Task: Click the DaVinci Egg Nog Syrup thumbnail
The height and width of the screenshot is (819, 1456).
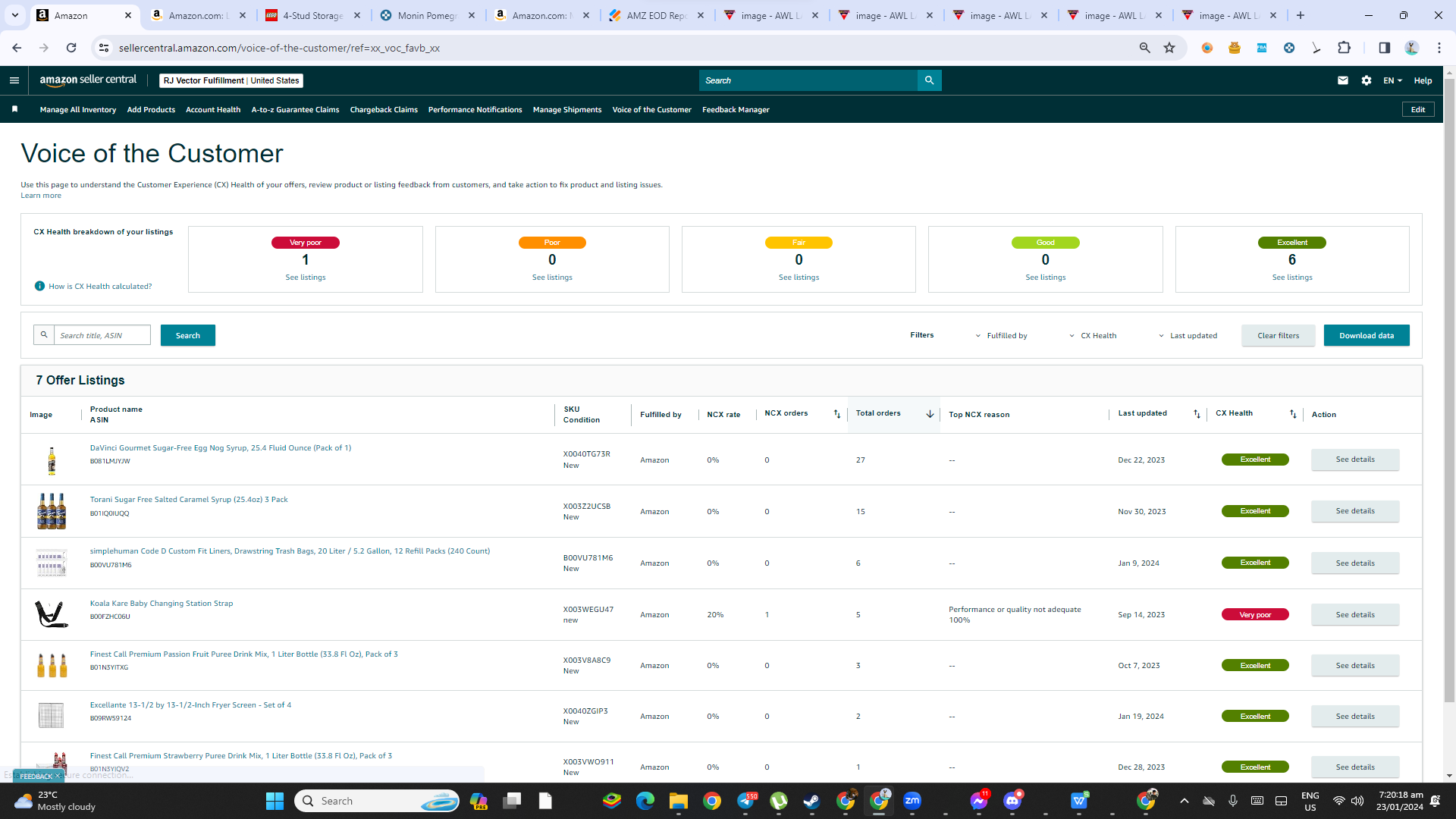Action: click(52, 460)
